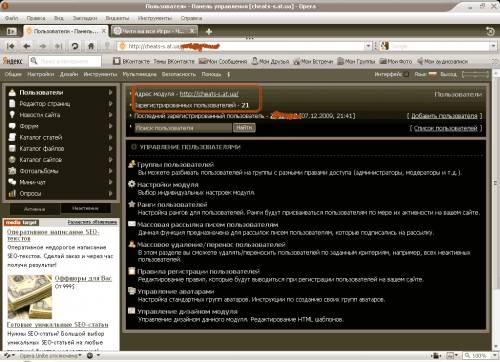This screenshot has width=500, height=362.
Task: Go back with the left arrow icon
Action: pos(27,46)
